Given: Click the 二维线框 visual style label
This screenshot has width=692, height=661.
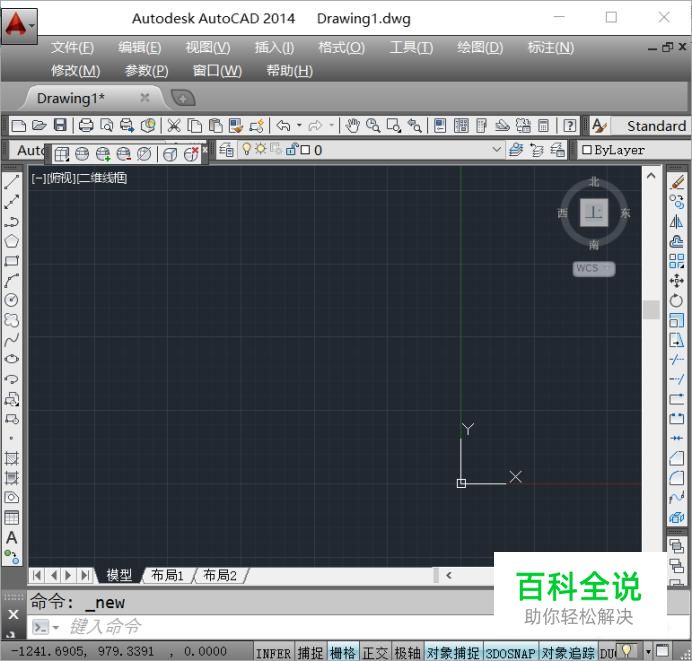Looking at the screenshot, I should click(x=104, y=178).
